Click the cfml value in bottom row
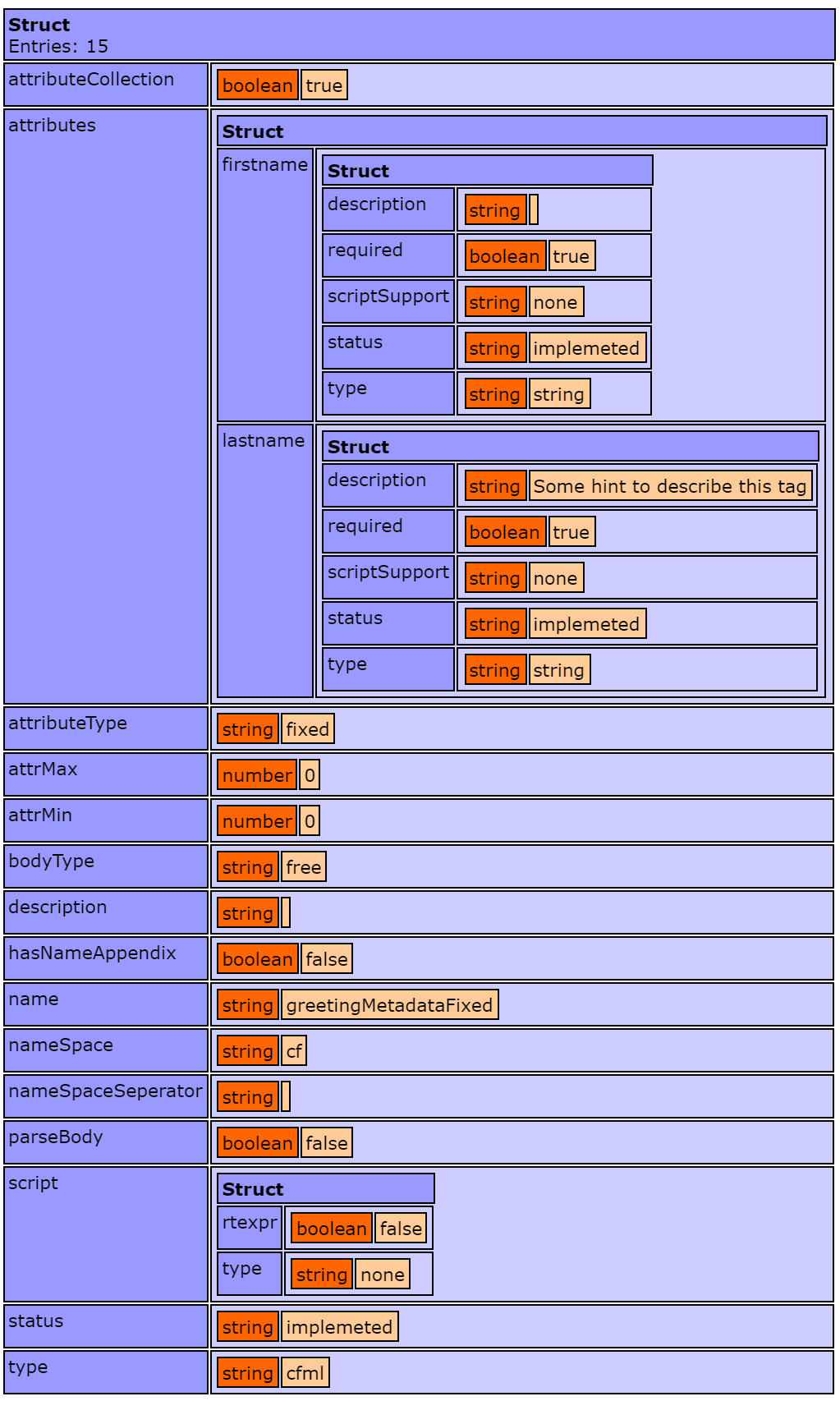 [305, 1373]
